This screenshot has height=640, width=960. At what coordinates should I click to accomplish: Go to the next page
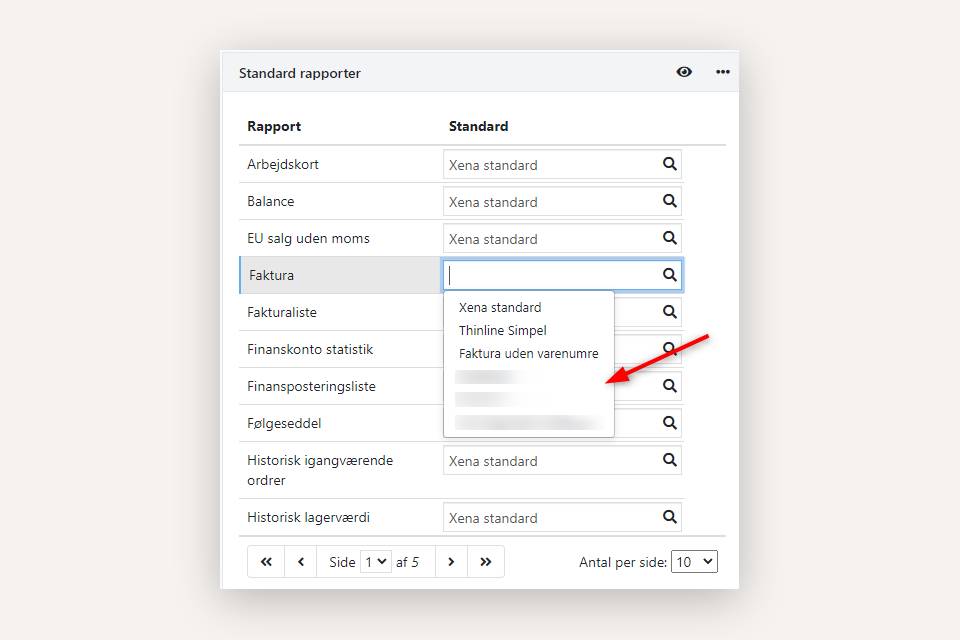tap(451, 562)
